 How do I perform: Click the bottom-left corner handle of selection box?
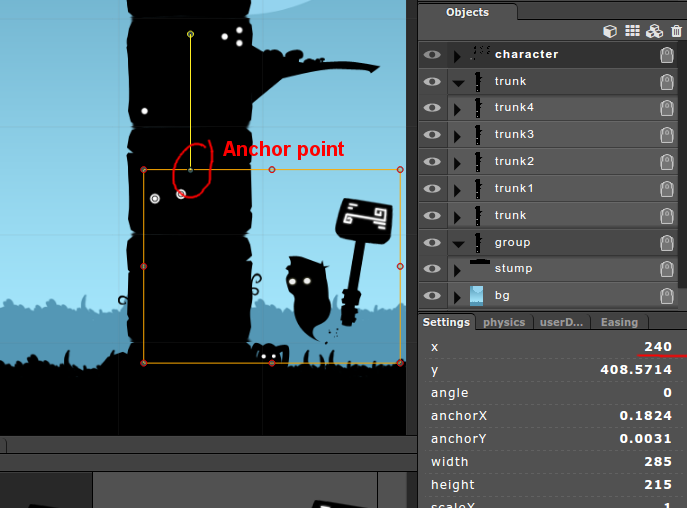click(x=144, y=363)
